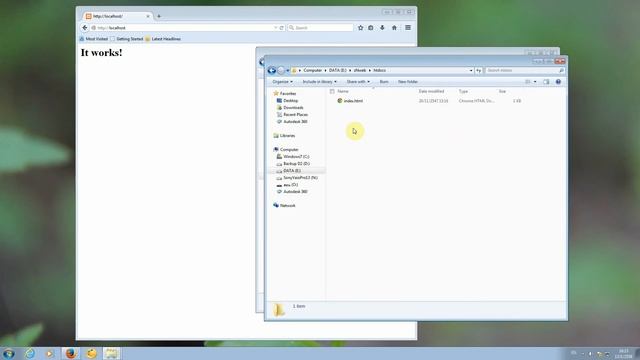The height and width of the screenshot is (360, 640).
Task: Expand the Explorer address bar history dropdown
Action: (471, 71)
